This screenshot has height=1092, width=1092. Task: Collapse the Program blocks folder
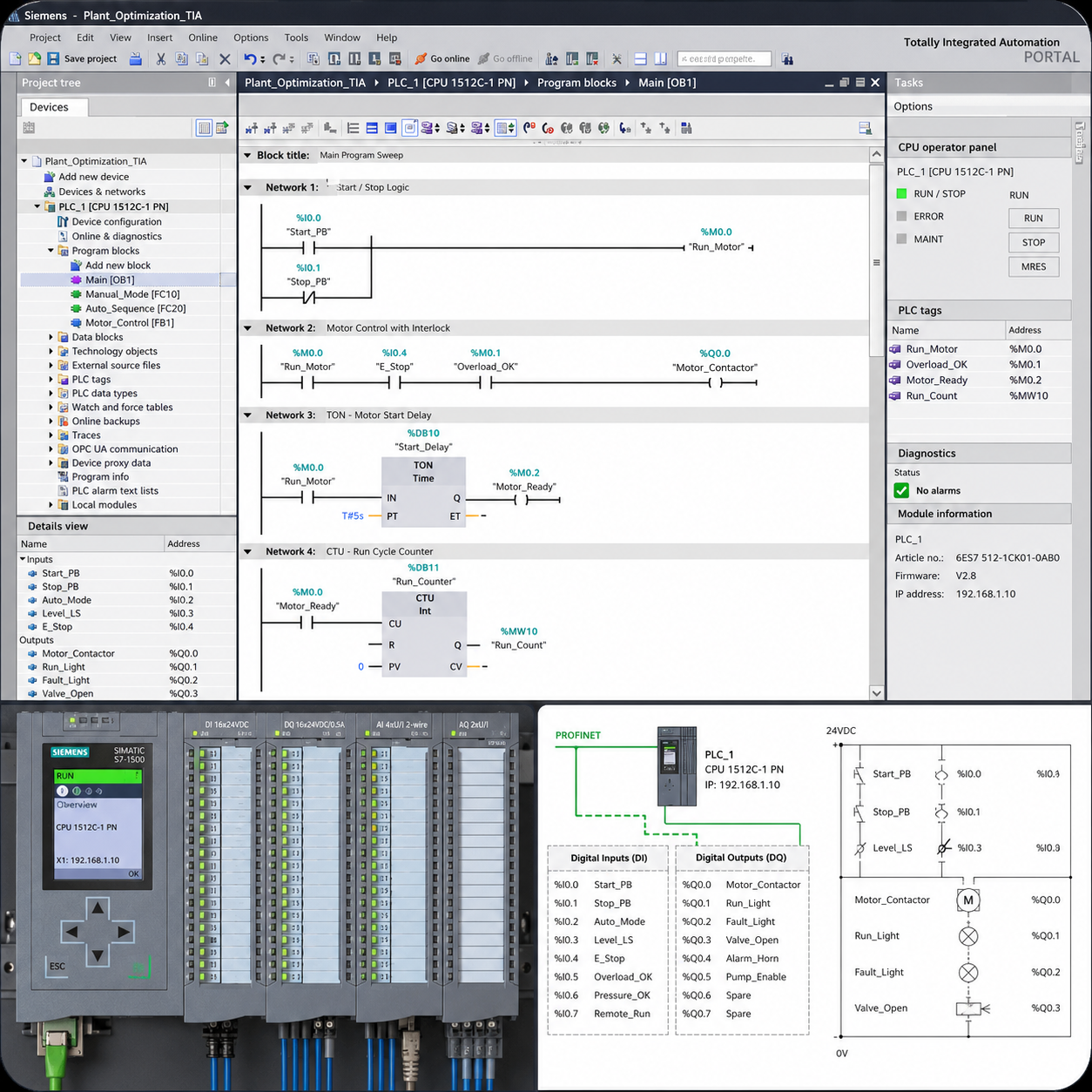(x=51, y=251)
